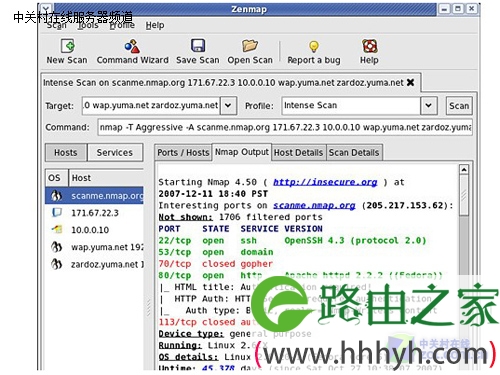Click the 70/tcp closed gopher line
Image resolution: width=500 pixels, height=375 pixels.
[x=215, y=264]
